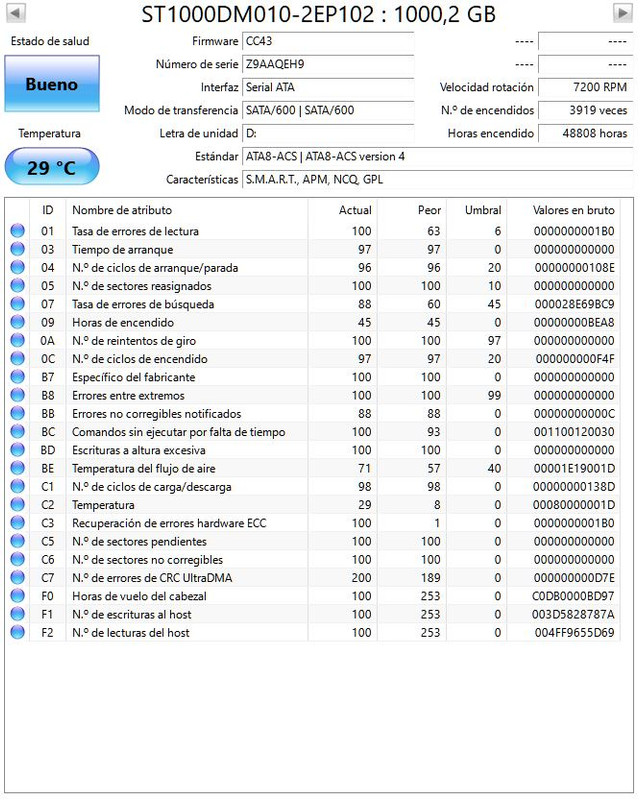
Task: Select N.º de errores de CRC UltraDMA name
Action: point(152,578)
